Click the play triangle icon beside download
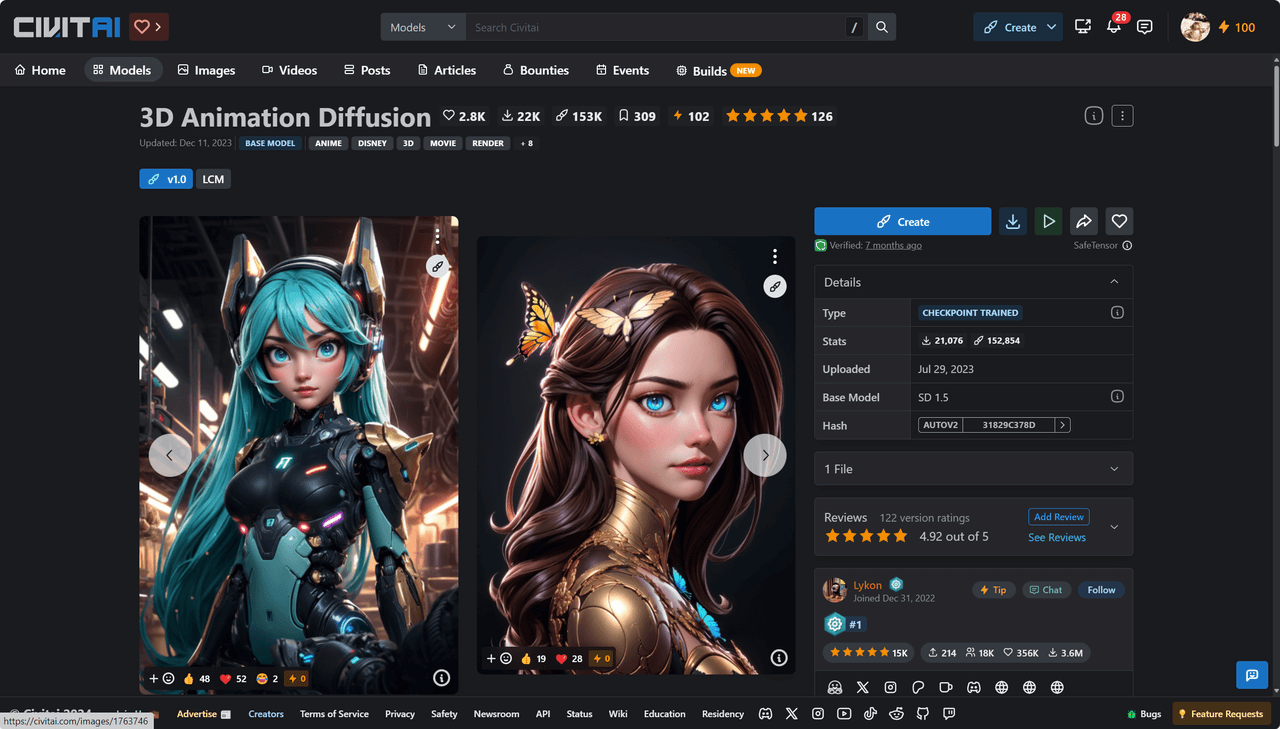Viewport: 1280px width, 729px height. coord(1048,222)
